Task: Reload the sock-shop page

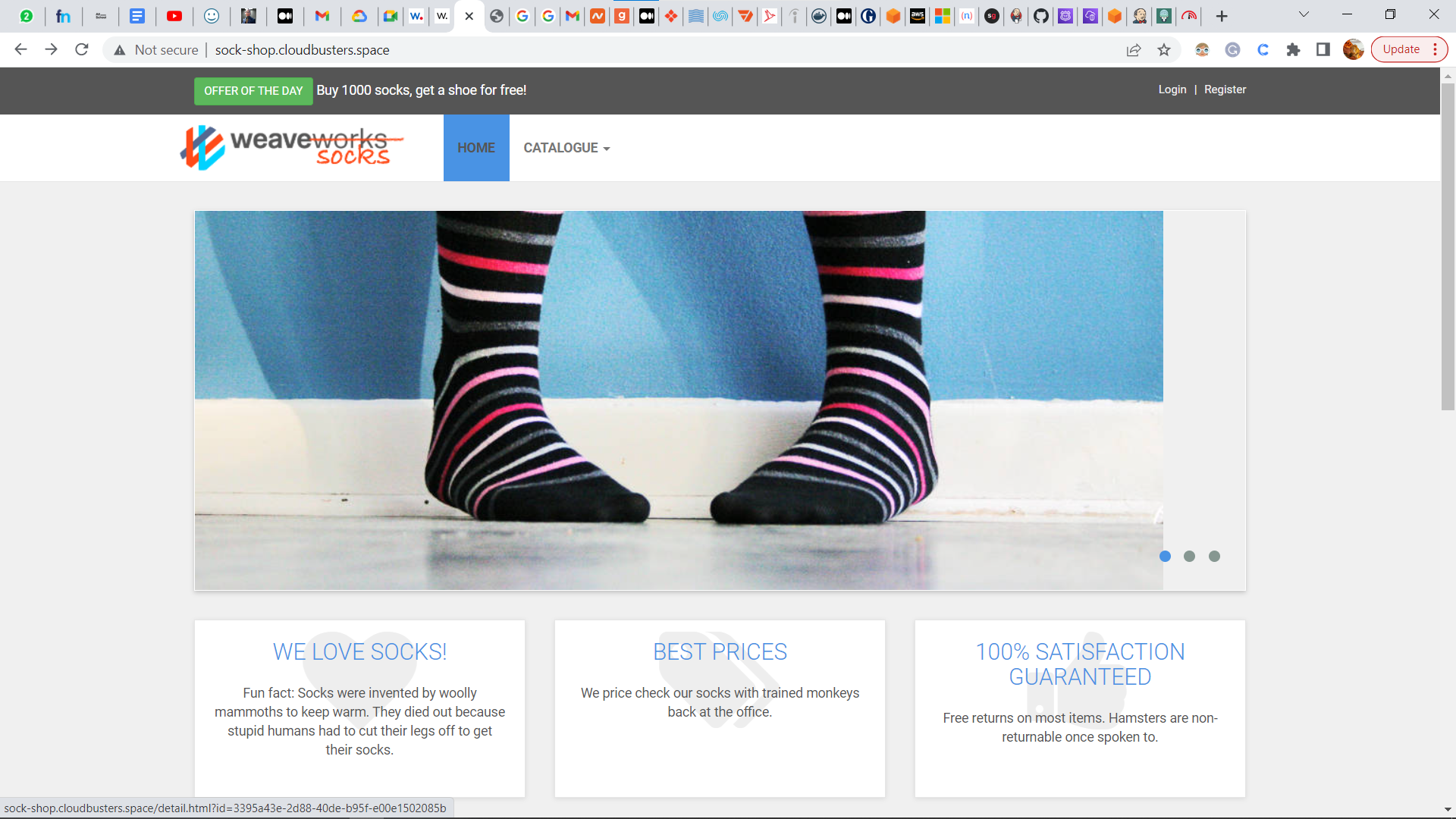Action: pos(81,49)
